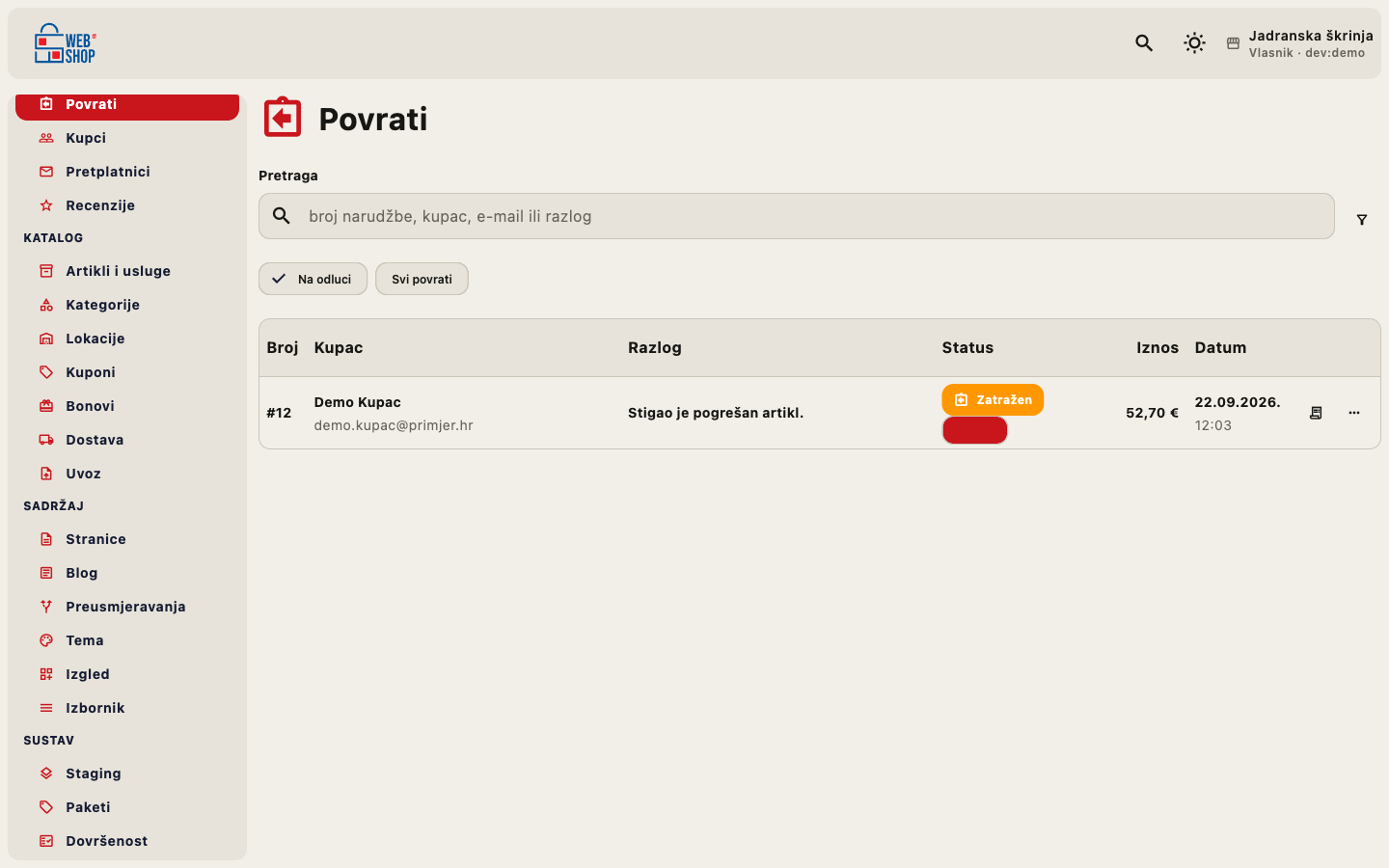1389x868 pixels.
Task: Toggle the light/dark theme sun icon
Action: [x=1194, y=43]
